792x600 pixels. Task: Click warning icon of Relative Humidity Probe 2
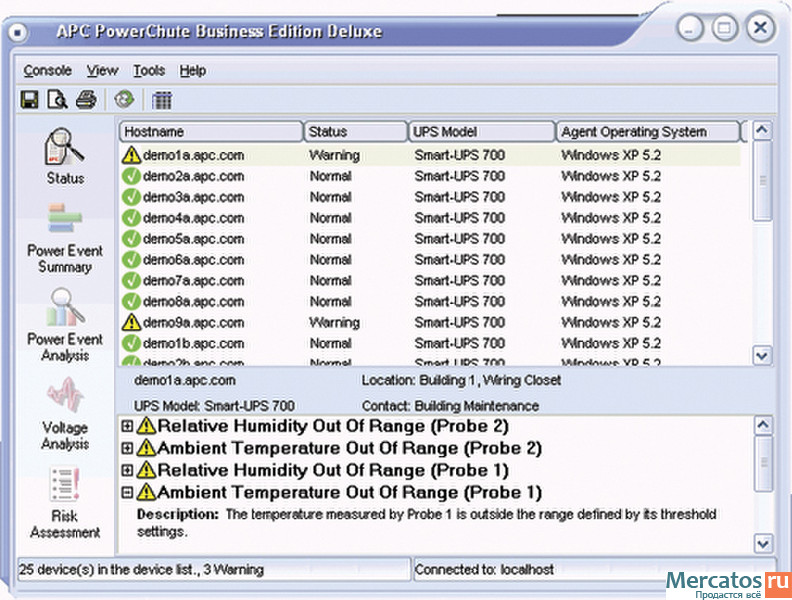(146, 426)
